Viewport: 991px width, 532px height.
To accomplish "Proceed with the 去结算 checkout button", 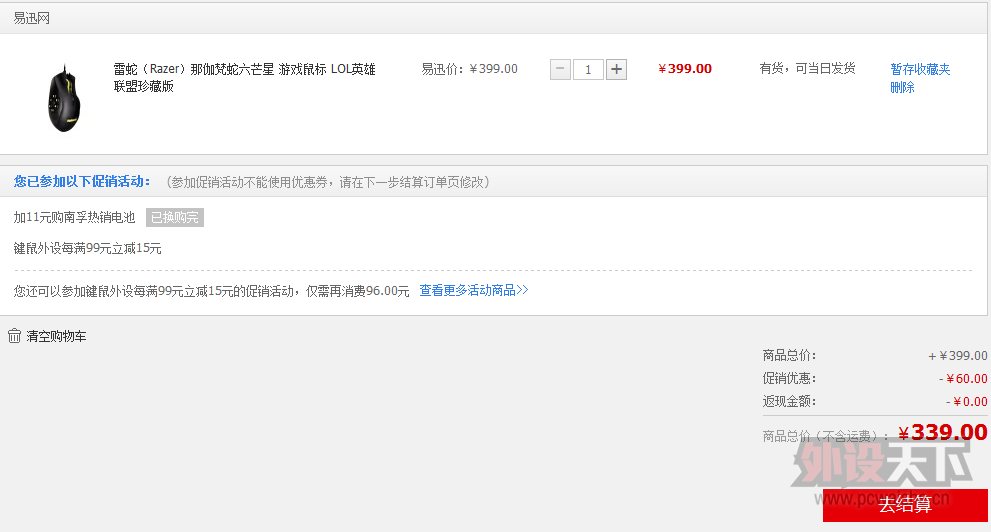I will pos(905,505).
